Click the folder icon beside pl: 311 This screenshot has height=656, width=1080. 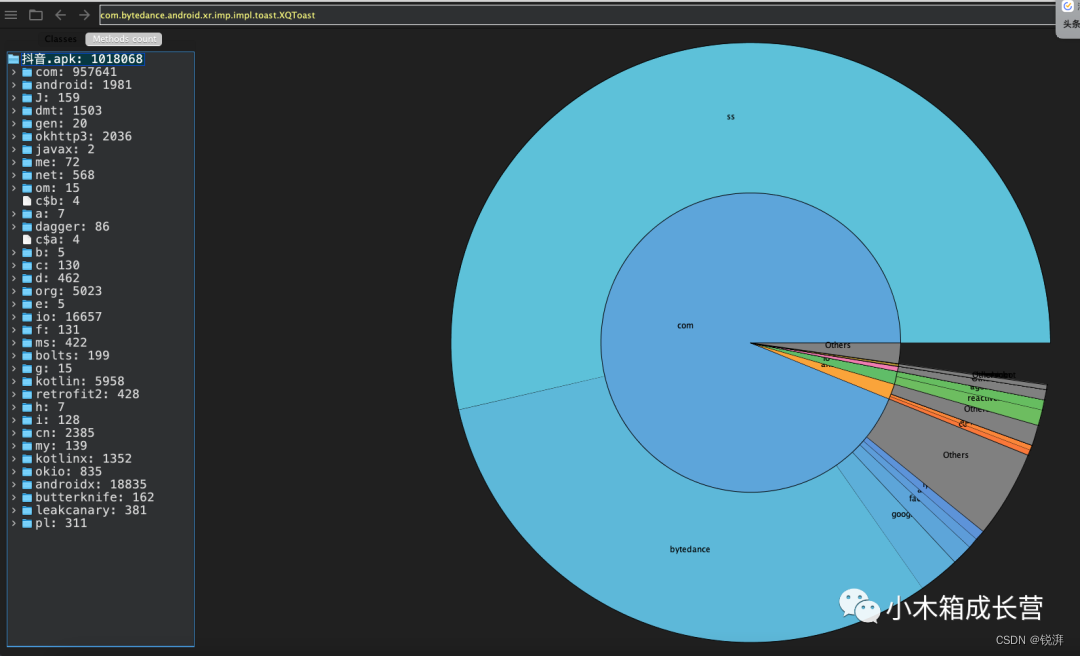point(27,524)
